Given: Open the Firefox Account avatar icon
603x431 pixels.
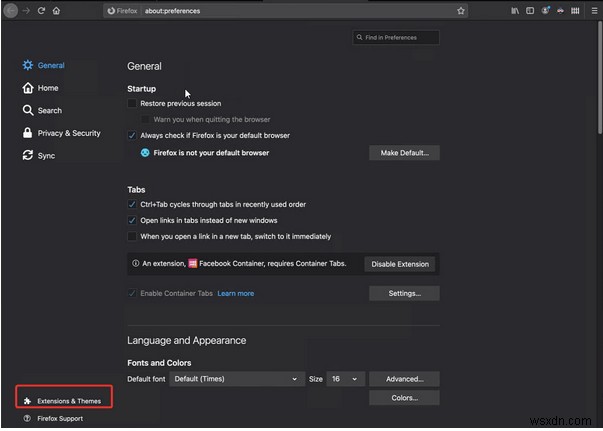Looking at the screenshot, I should coord(545,10).
